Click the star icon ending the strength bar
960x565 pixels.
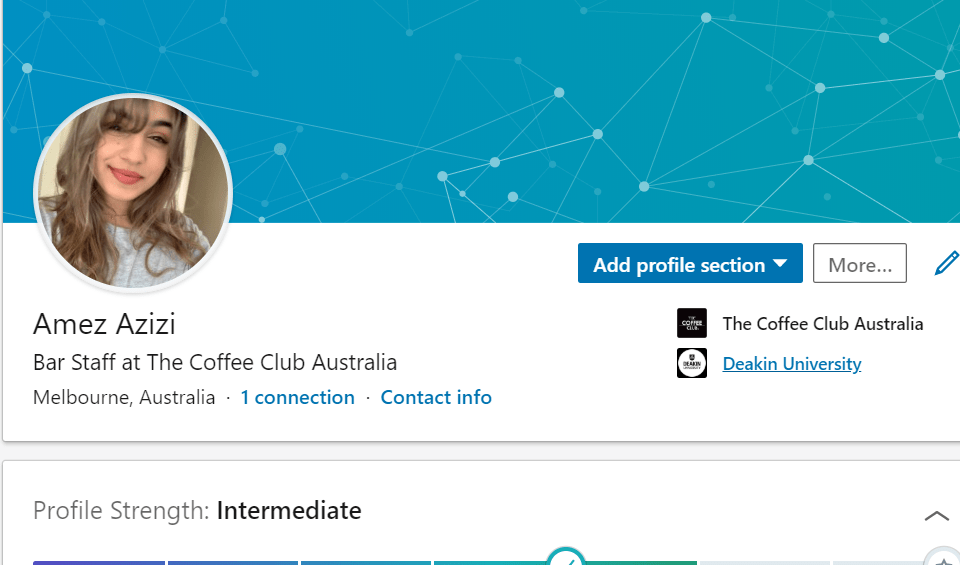[943, 560]
